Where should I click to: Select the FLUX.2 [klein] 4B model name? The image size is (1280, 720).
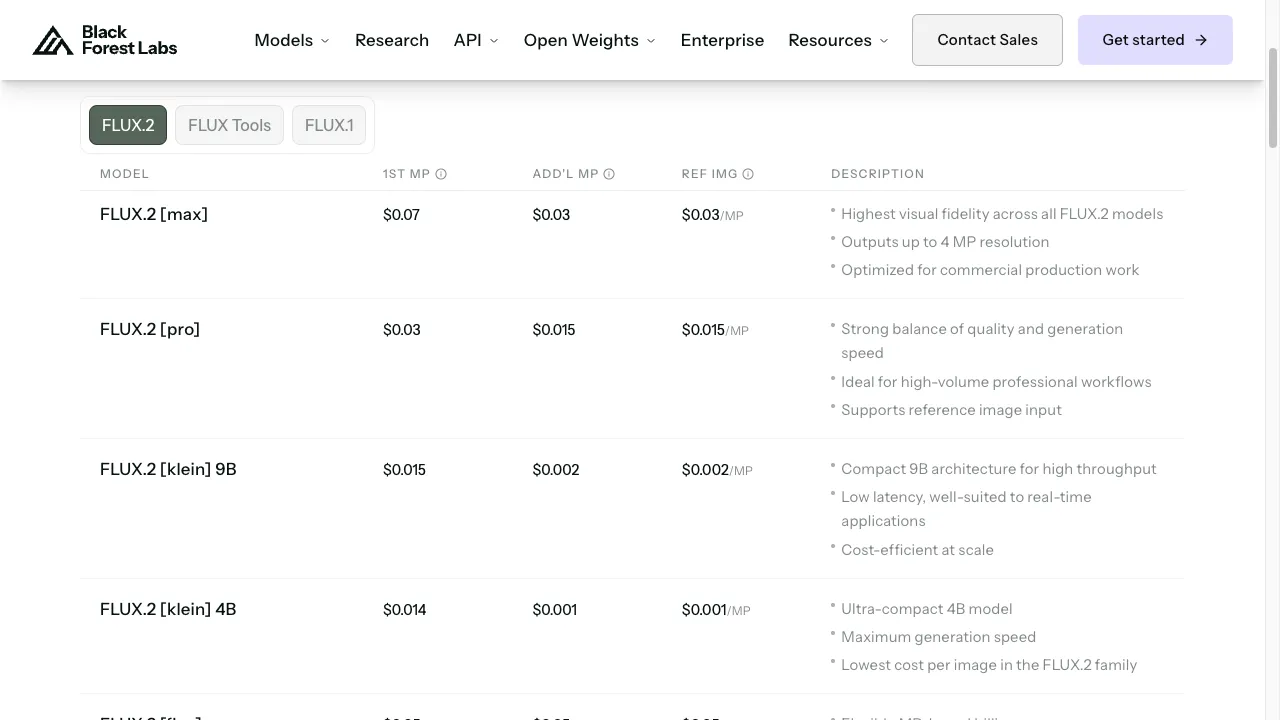tap(168, 609)
